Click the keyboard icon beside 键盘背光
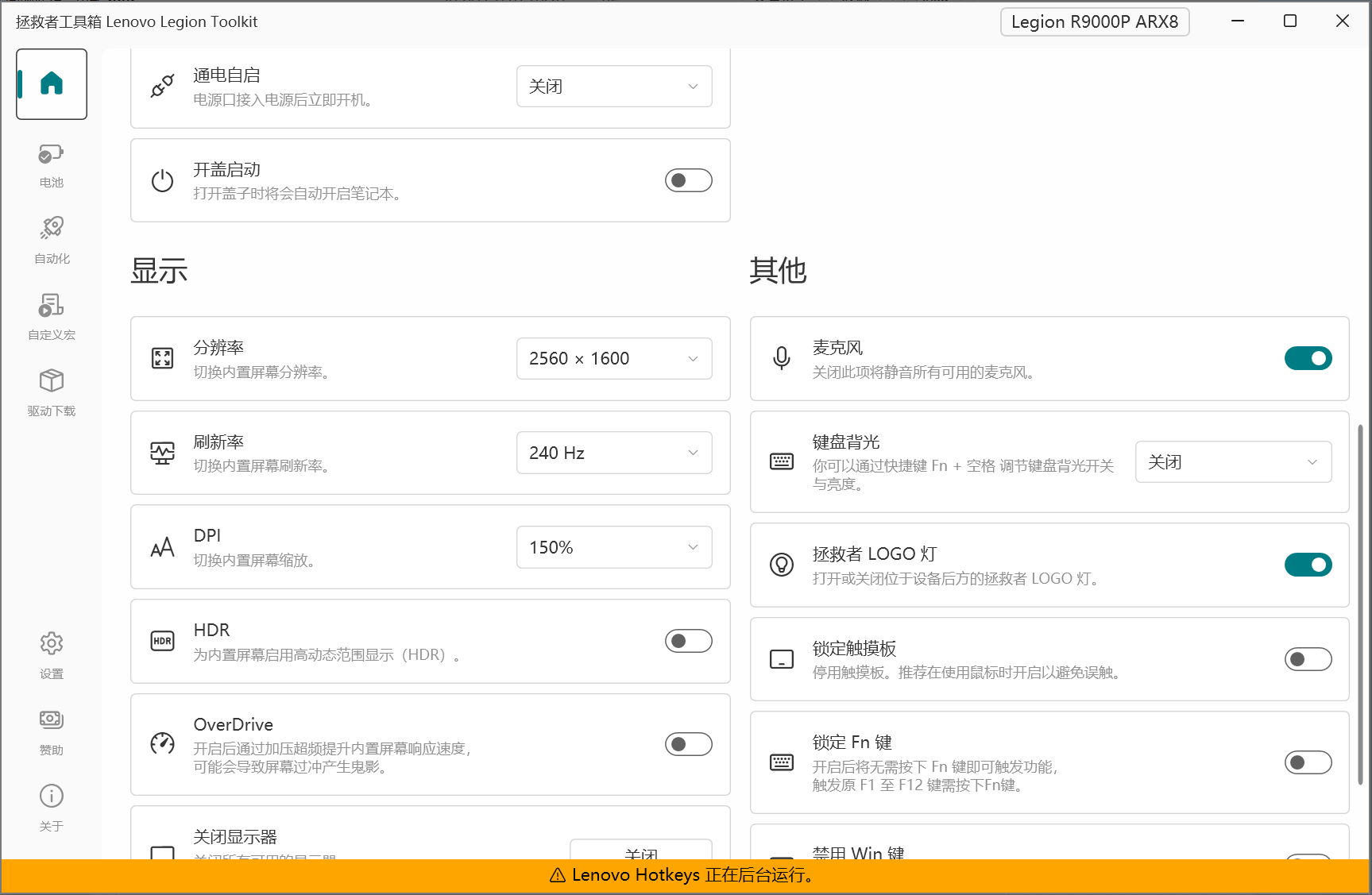1372x895 pixels. click(x=782, y=461)
